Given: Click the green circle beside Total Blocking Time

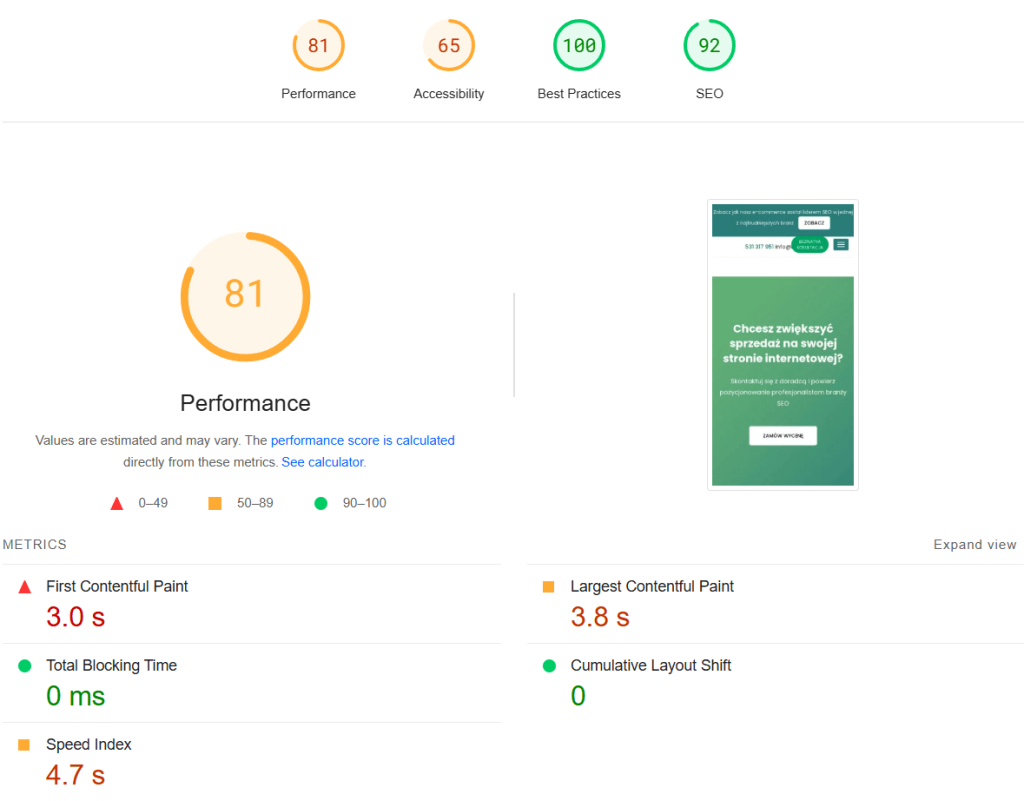Looking at the screenshot, I should (x=25, y=666).
